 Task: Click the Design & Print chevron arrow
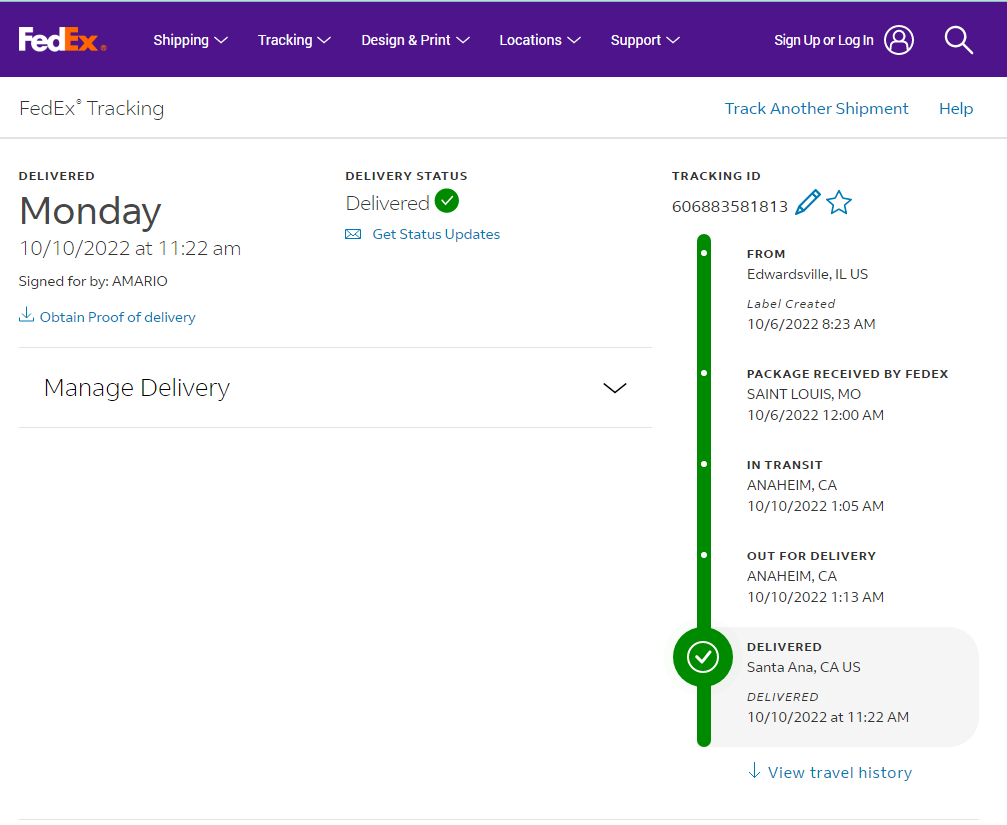(462, 40)
